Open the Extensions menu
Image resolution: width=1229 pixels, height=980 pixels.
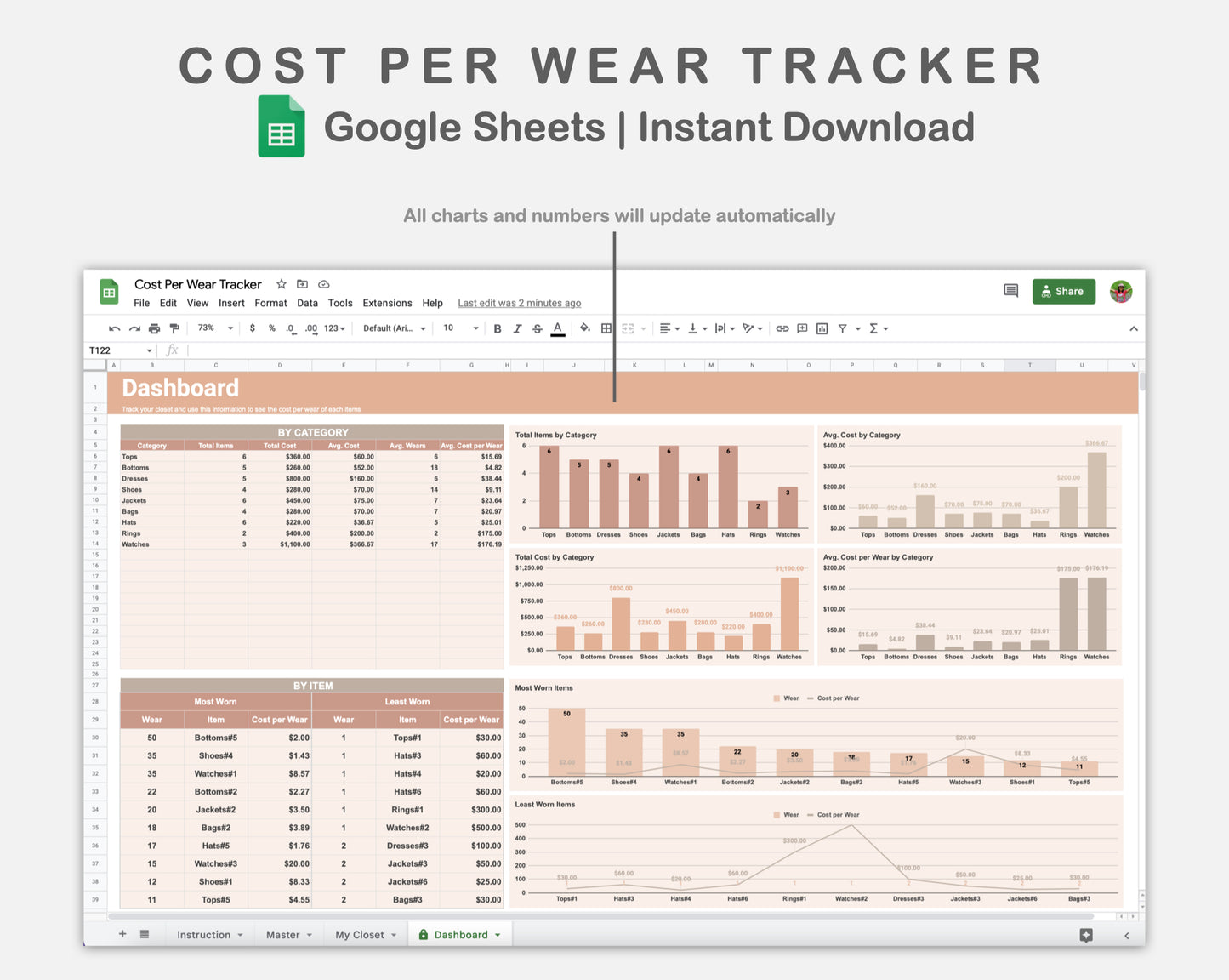click(387, 303)
